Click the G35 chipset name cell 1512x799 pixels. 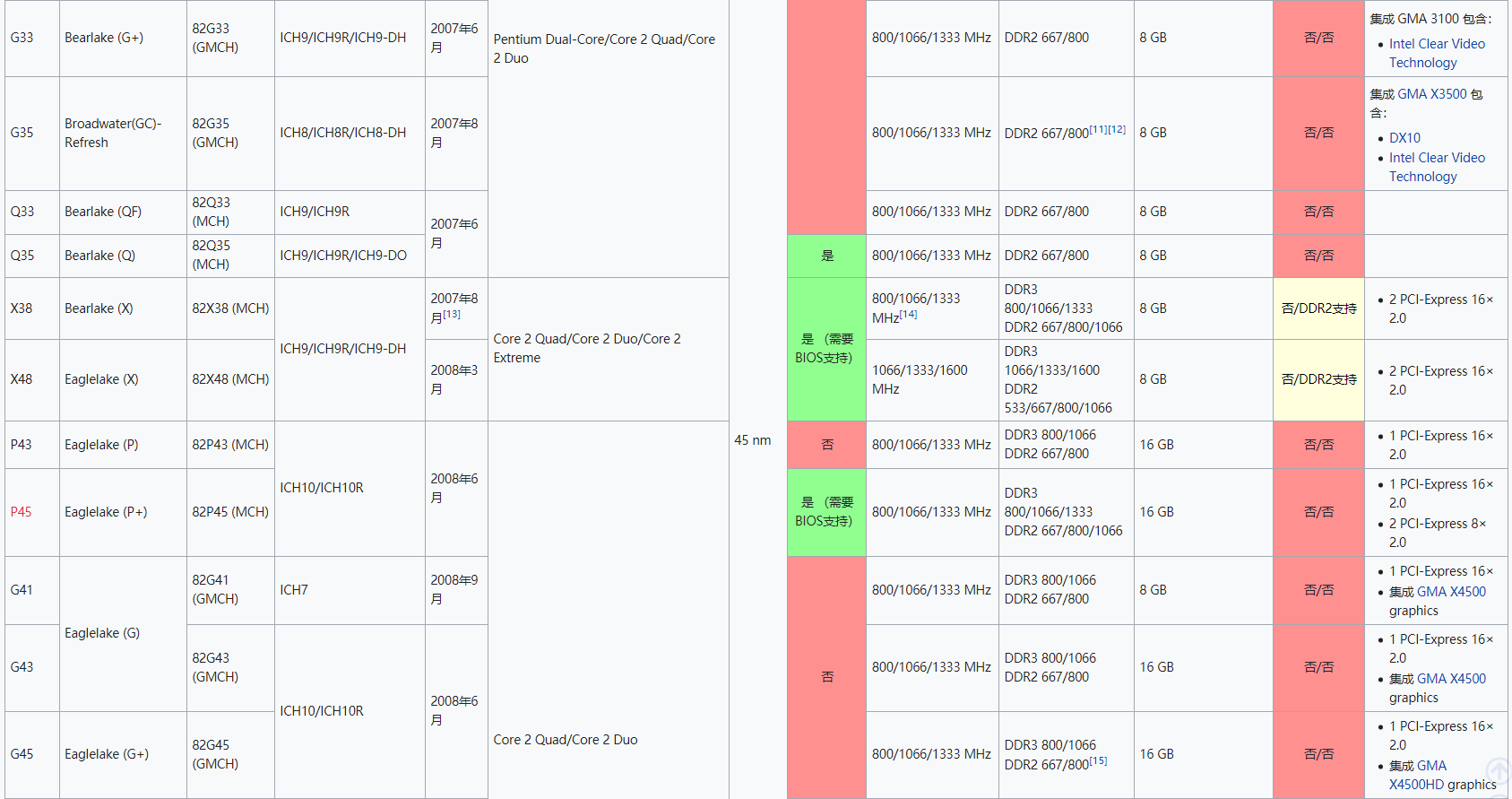click(32, 133)
